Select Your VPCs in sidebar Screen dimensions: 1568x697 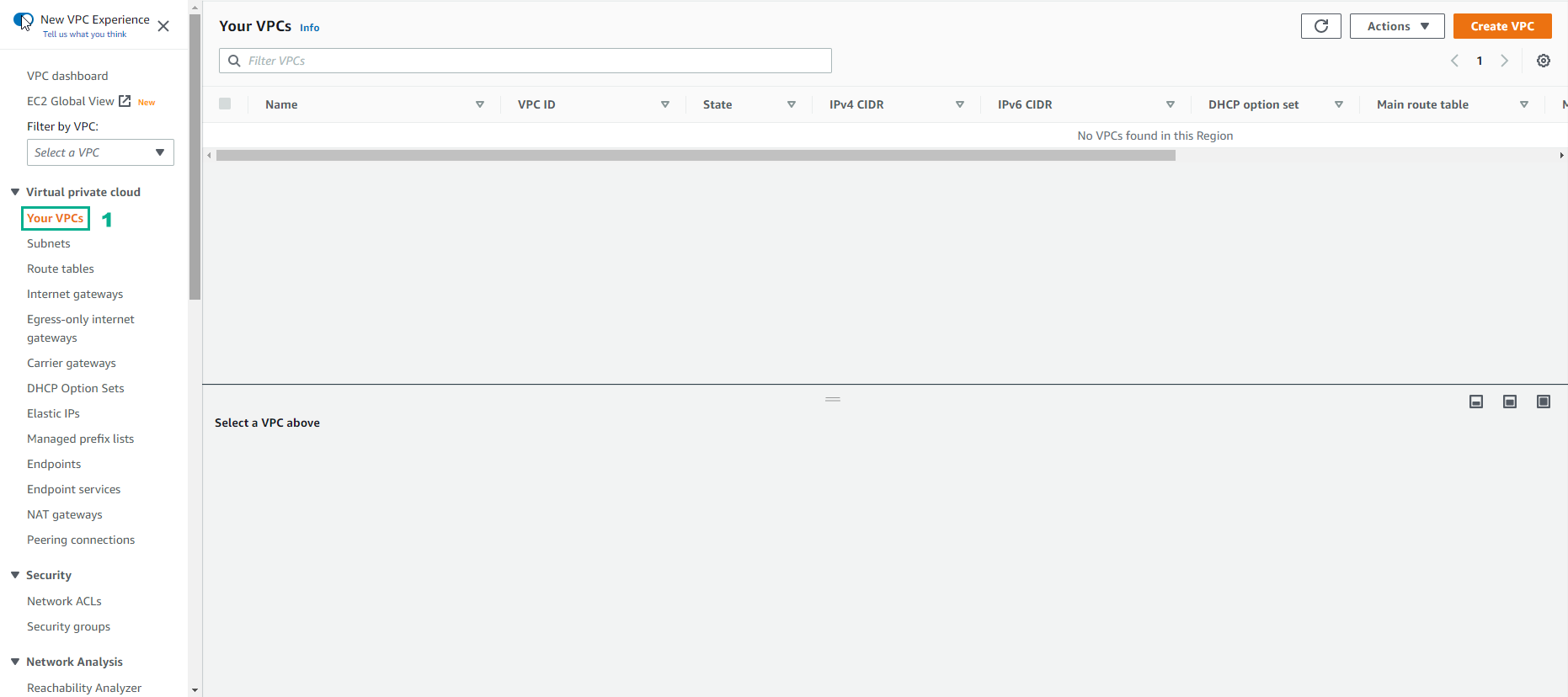pyautogui.click(x=55, y=218)
